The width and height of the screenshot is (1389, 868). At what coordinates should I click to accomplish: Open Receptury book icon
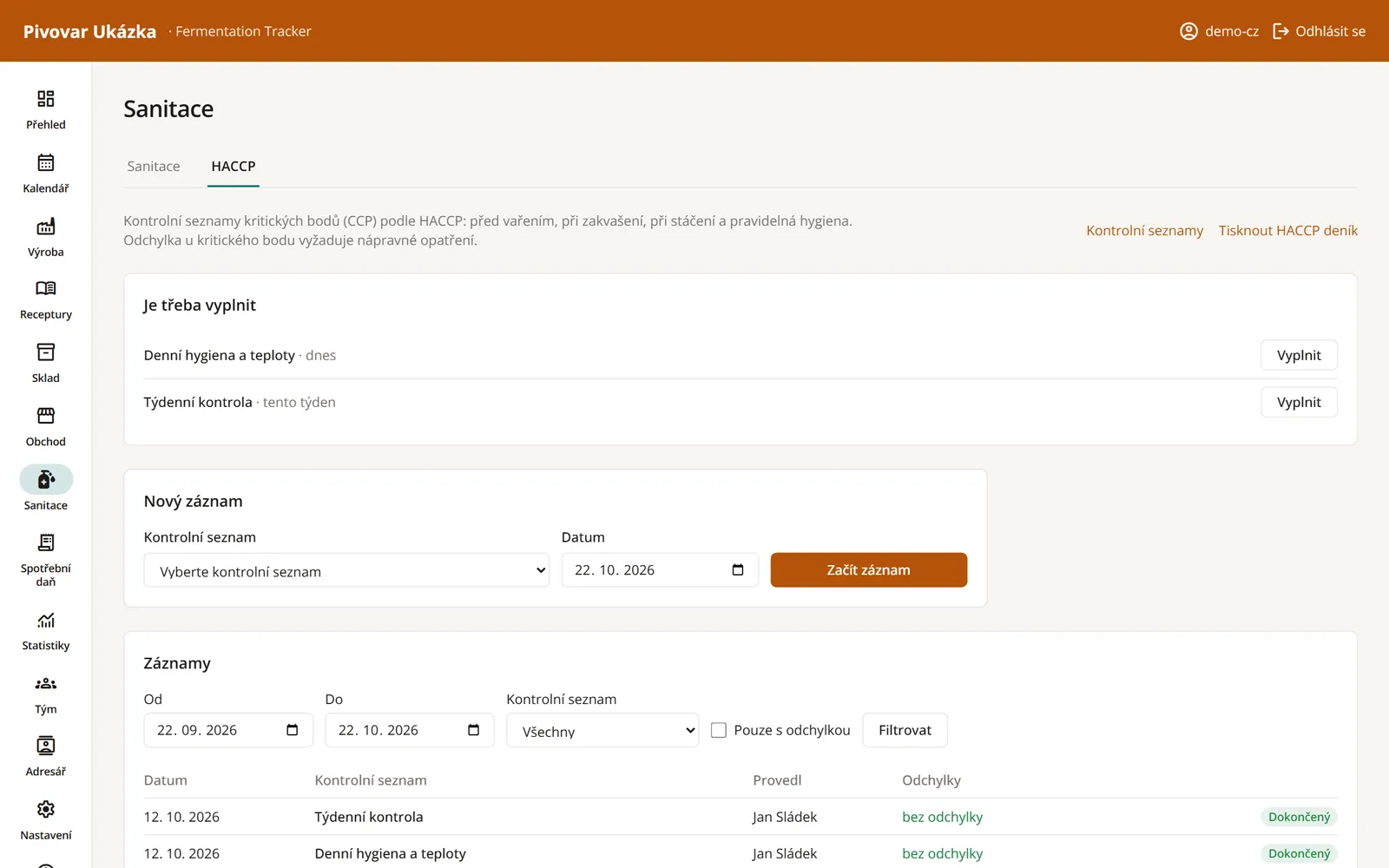coord(46,289)
